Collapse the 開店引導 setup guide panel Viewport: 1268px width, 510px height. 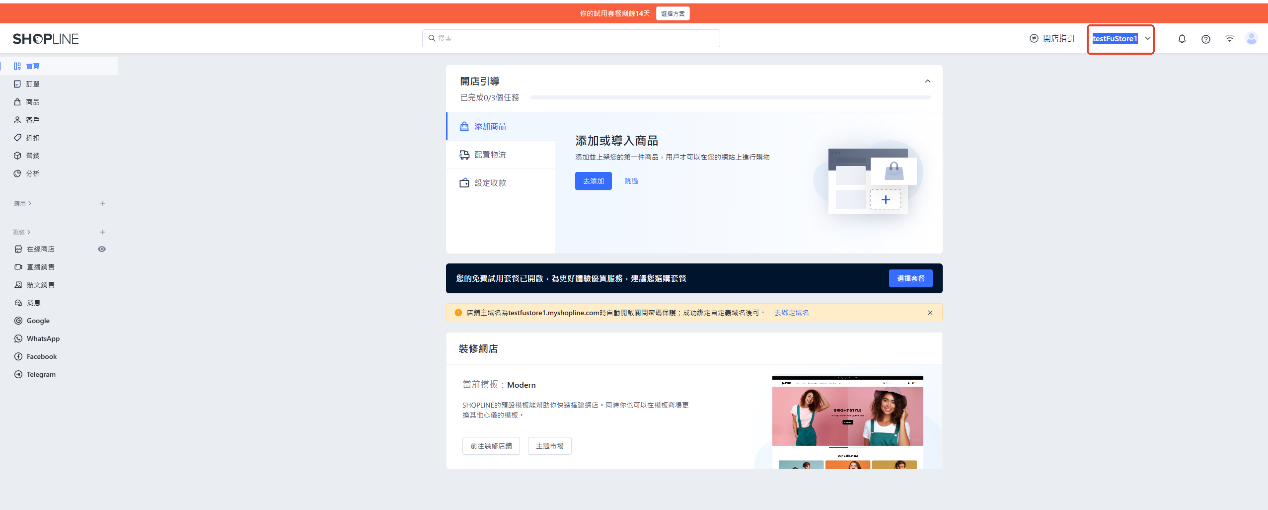pyautogui.click(x=927, y=81)
